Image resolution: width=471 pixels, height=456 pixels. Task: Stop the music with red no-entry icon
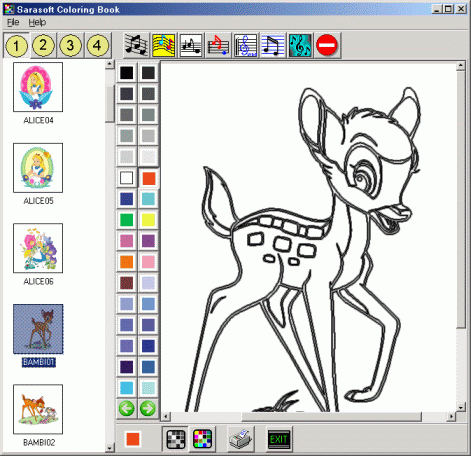coord(327,45)
